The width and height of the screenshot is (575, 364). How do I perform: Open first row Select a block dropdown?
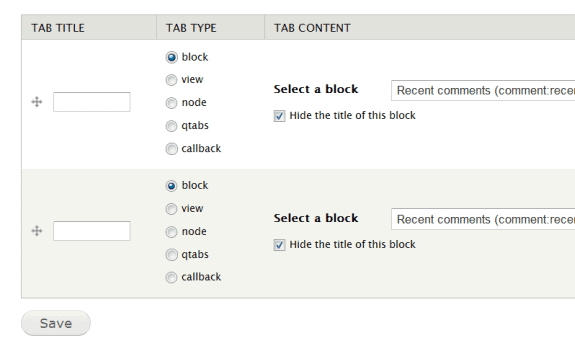point(483,91)
